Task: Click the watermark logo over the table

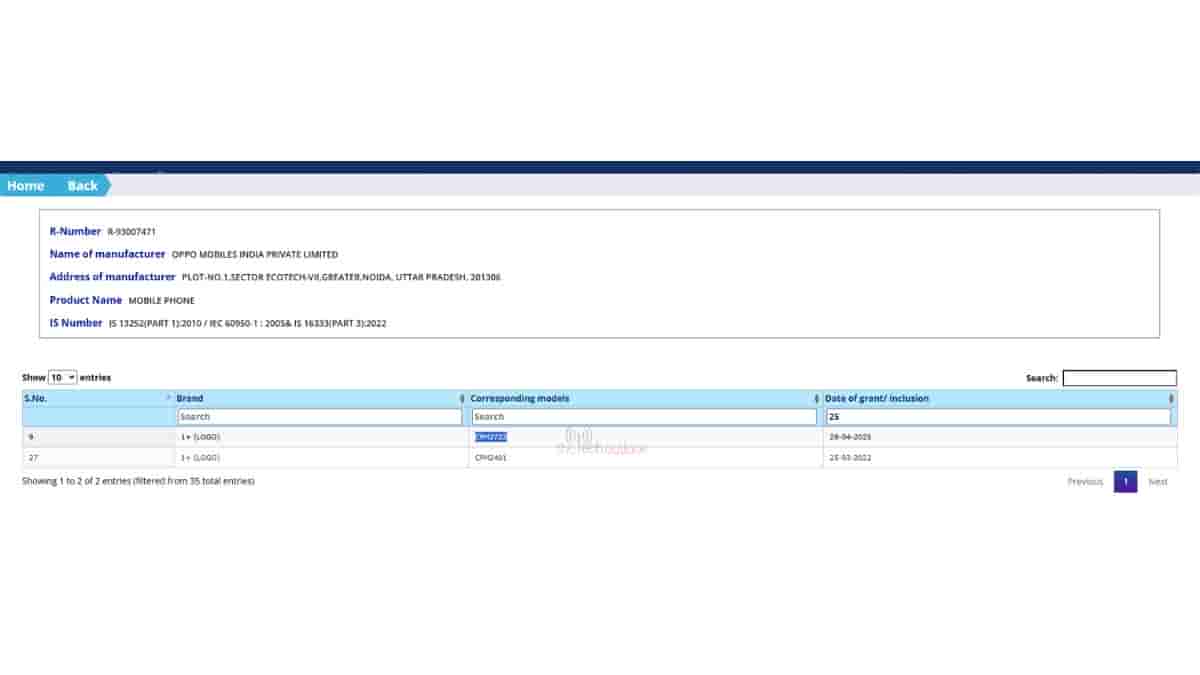Action: 579,436
